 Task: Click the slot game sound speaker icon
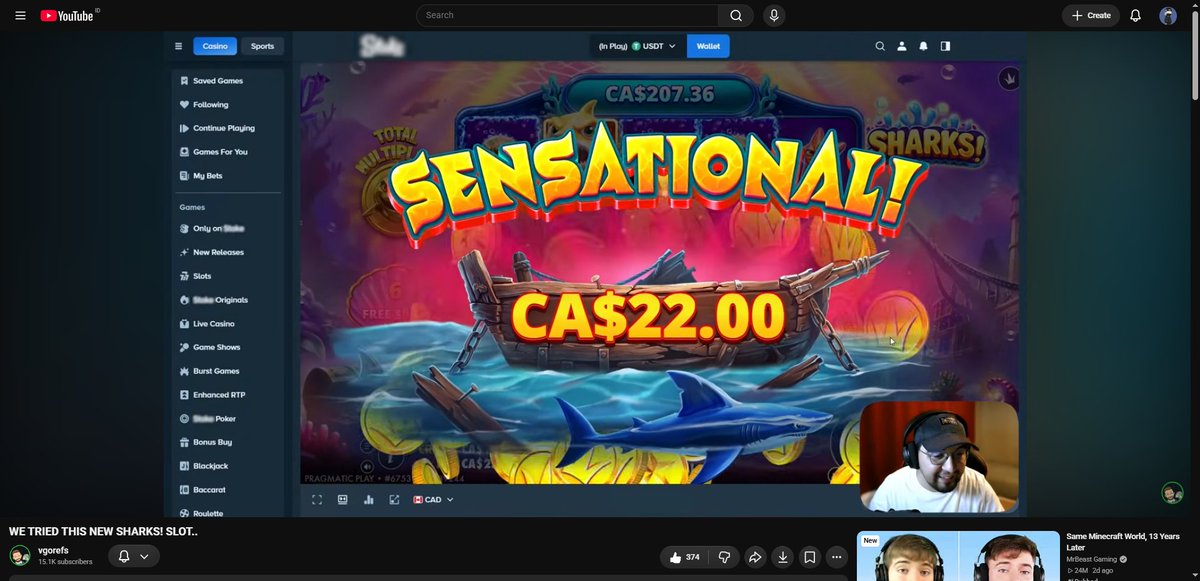point(367,466)
